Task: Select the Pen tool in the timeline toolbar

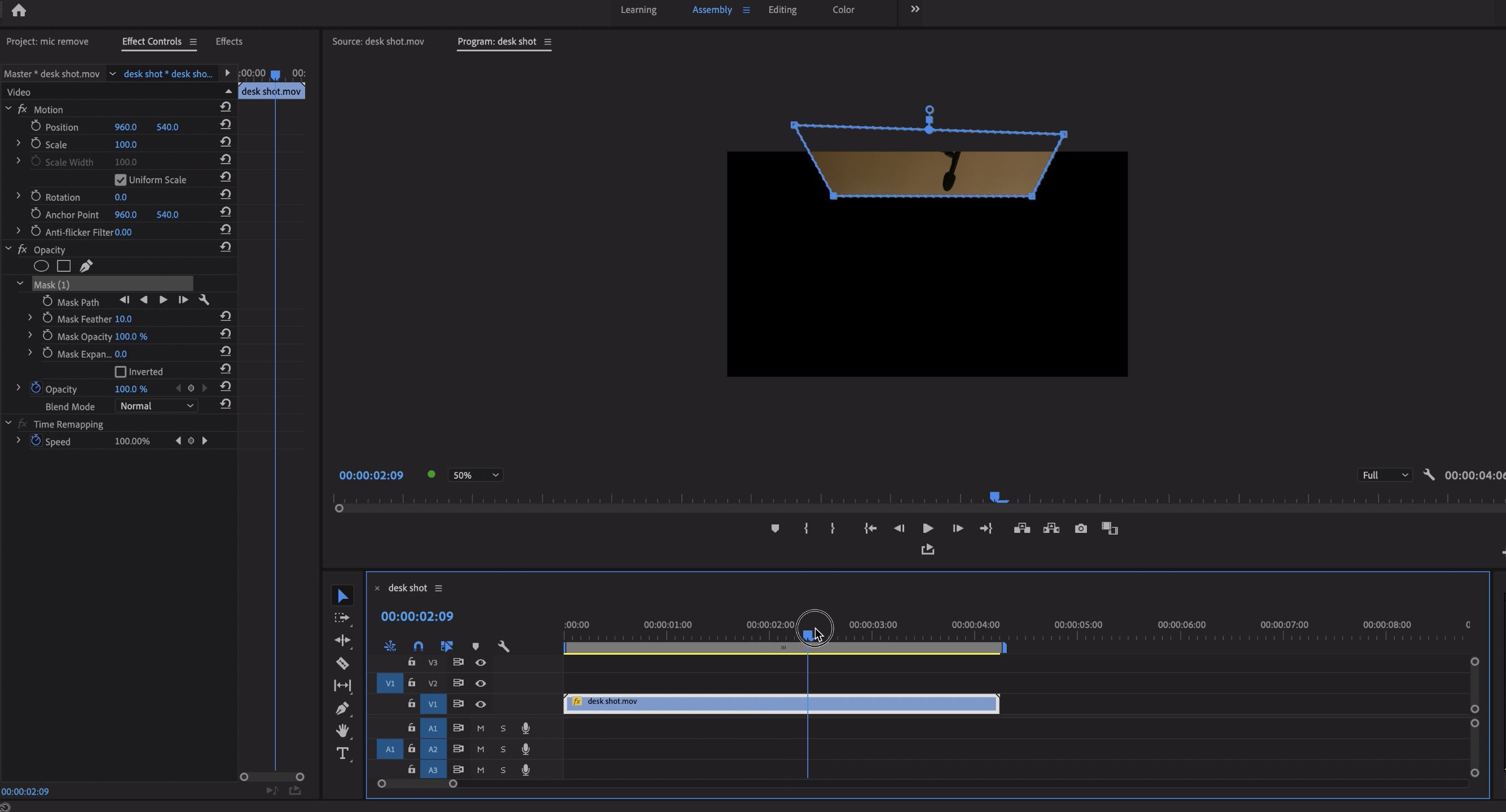Action: [x=342, y=708]
